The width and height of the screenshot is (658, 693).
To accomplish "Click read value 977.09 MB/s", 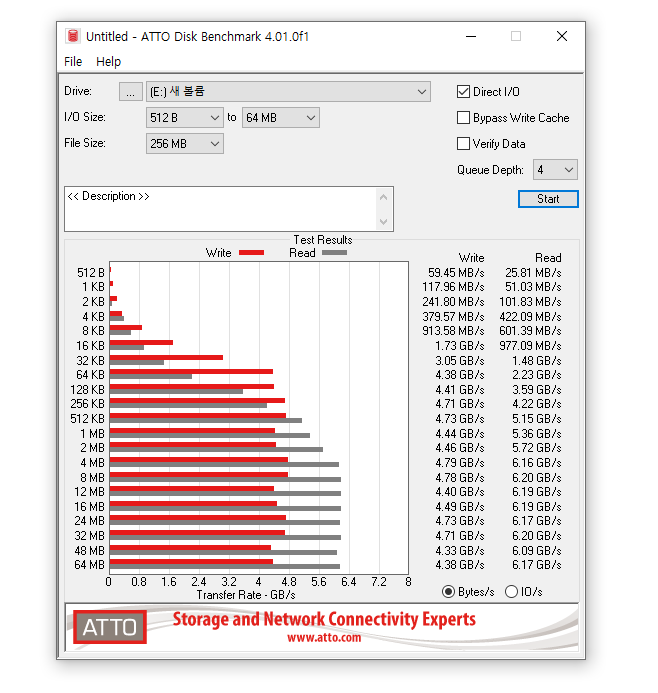I will click(x=530, y=346).
